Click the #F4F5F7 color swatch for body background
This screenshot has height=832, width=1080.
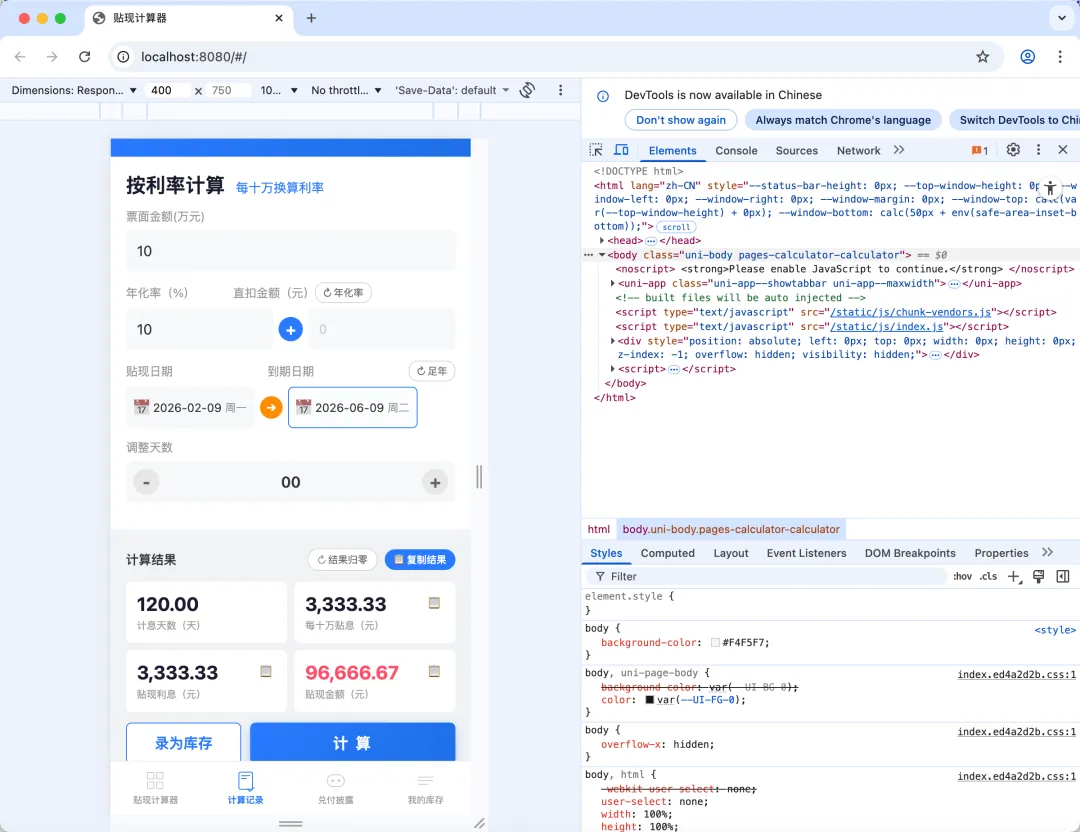tap(713, 642)
